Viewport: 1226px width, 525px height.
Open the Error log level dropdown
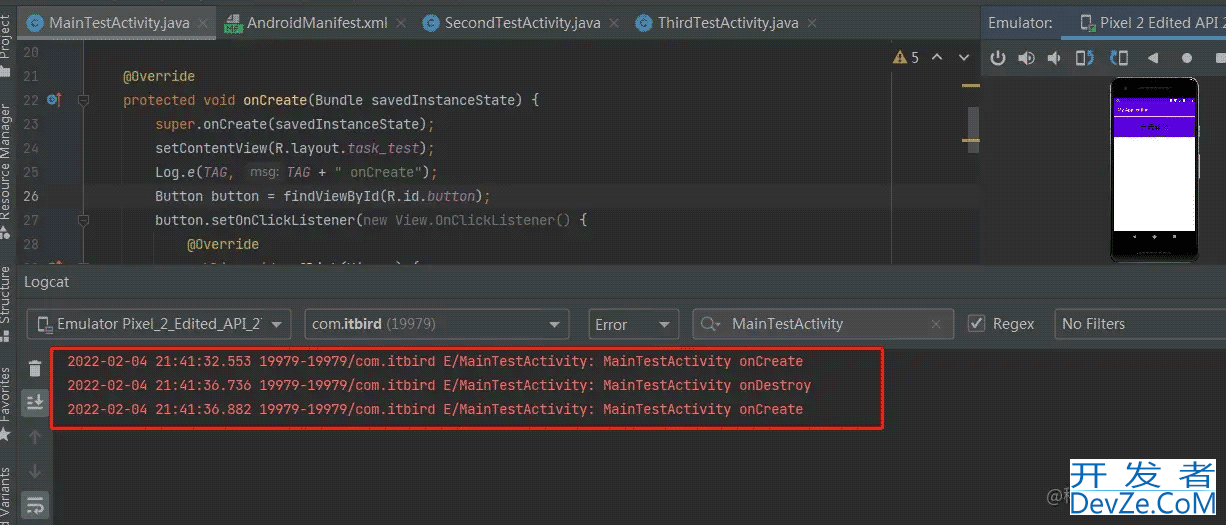tap(634, 324)
